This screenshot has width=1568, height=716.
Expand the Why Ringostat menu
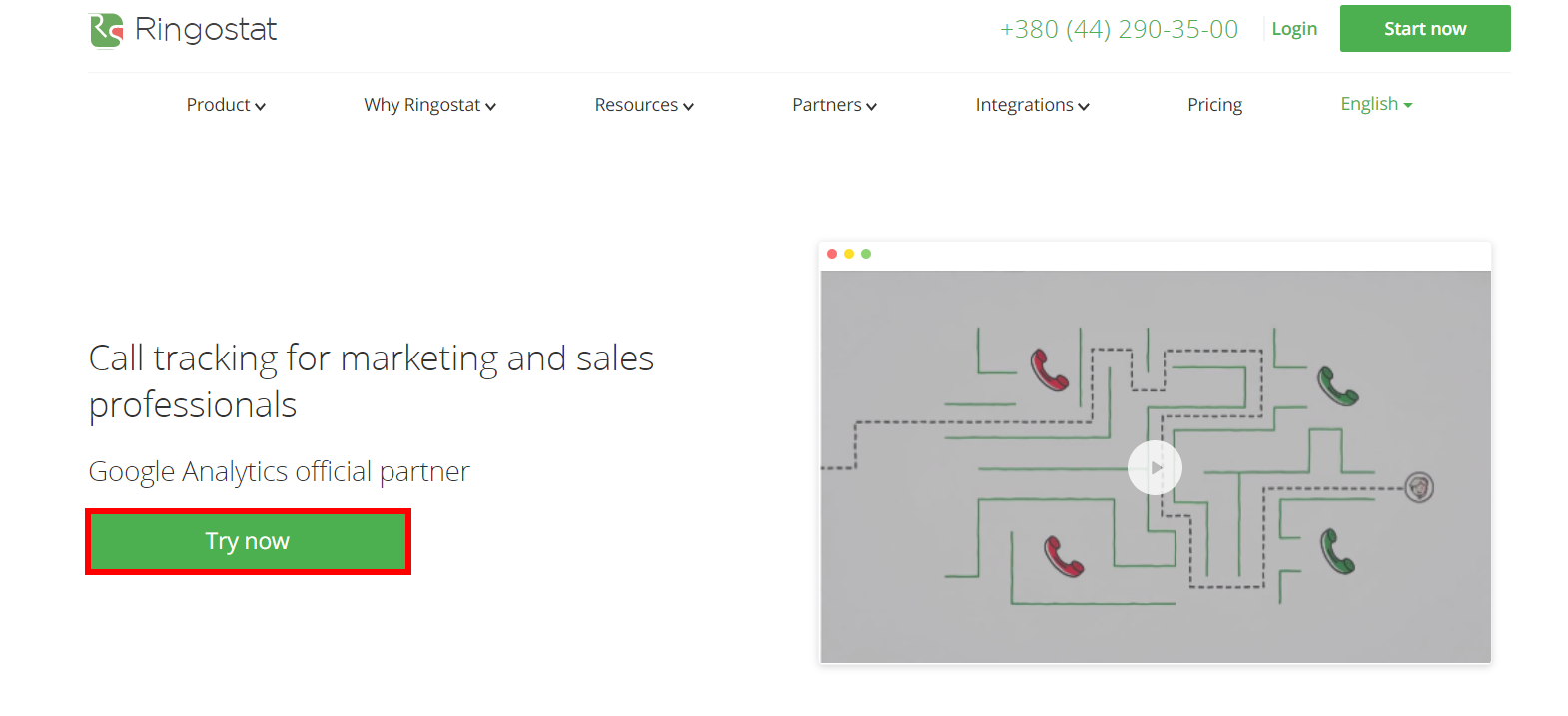point(429,105)
